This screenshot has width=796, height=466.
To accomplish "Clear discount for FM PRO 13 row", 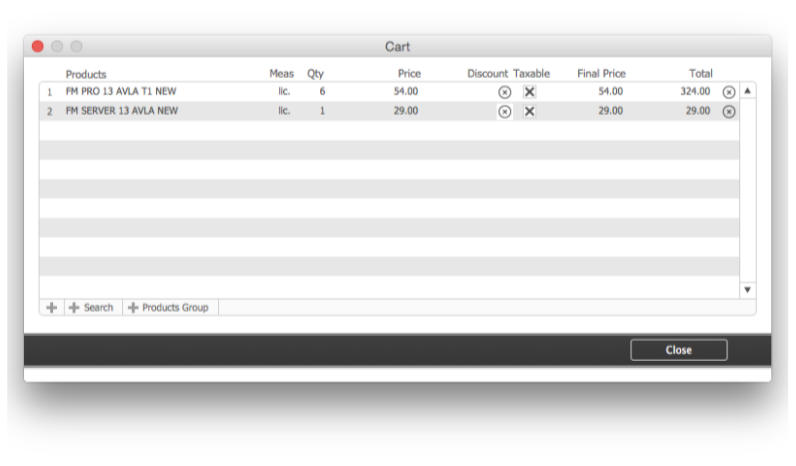I will pyautogui.click(x=504, y=92).
